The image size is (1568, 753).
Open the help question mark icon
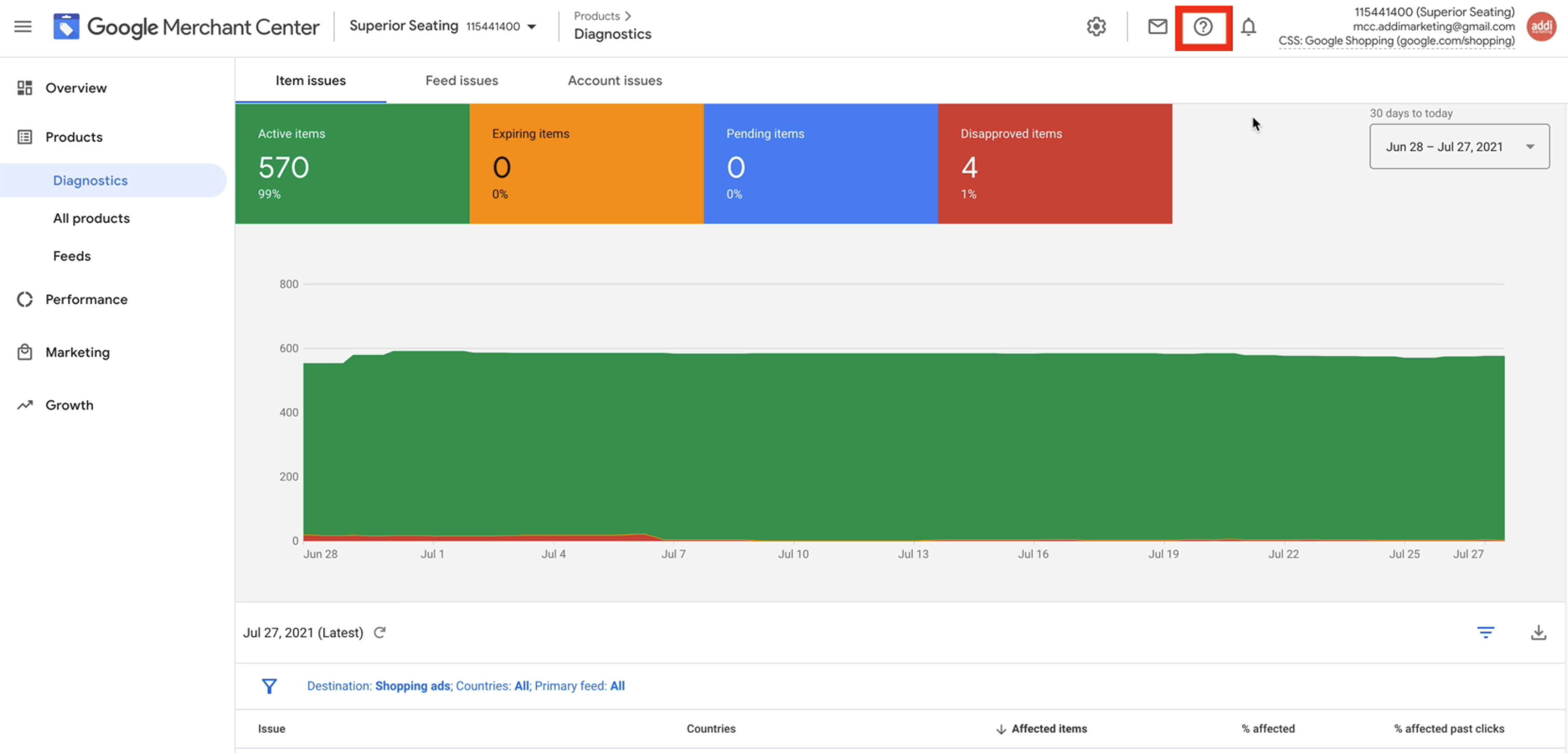(x=1203, y=27)
